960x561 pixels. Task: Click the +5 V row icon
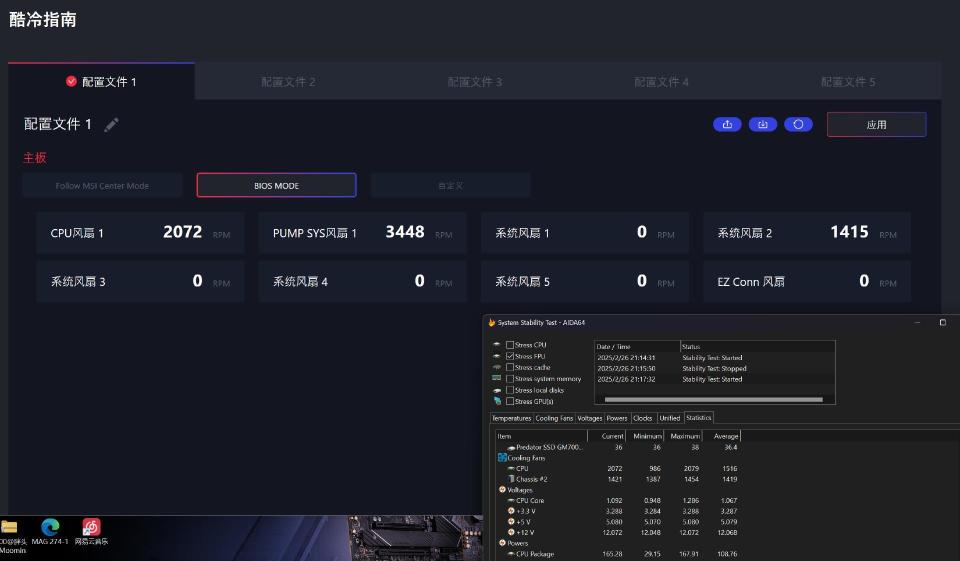pyautogui.click(x=511, y=522)
